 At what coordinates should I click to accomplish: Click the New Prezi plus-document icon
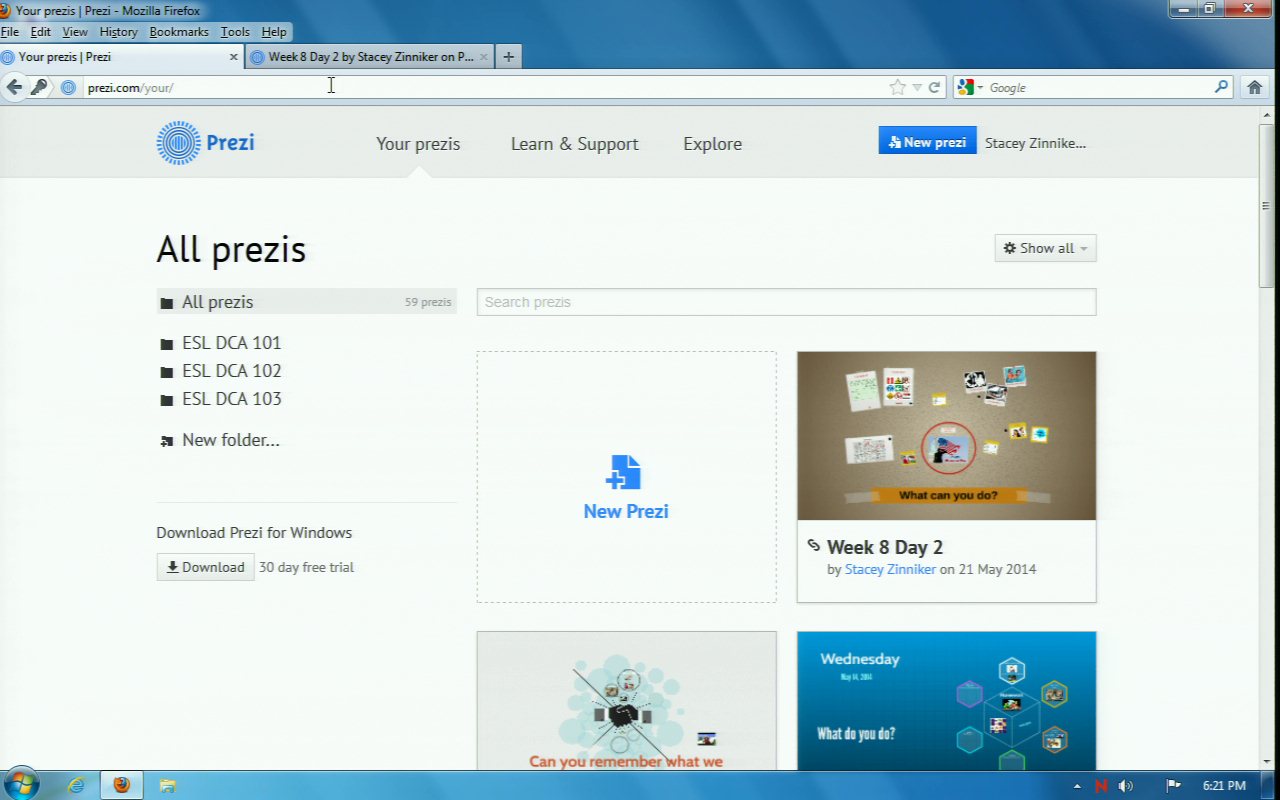625,472
